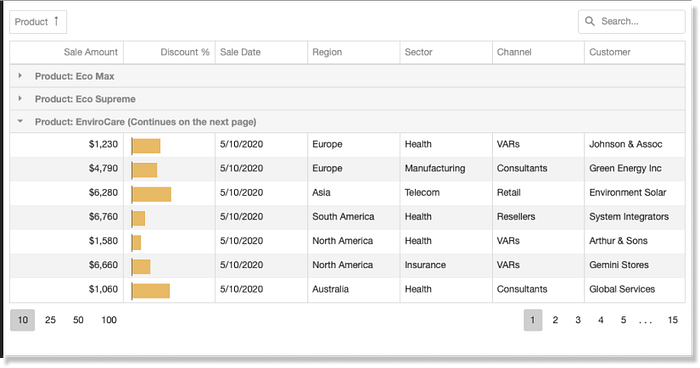The height and width of the screenshot is (368, 700).
Task: Select the $1,060 sale amount cell
Action: tap(67, 289)
